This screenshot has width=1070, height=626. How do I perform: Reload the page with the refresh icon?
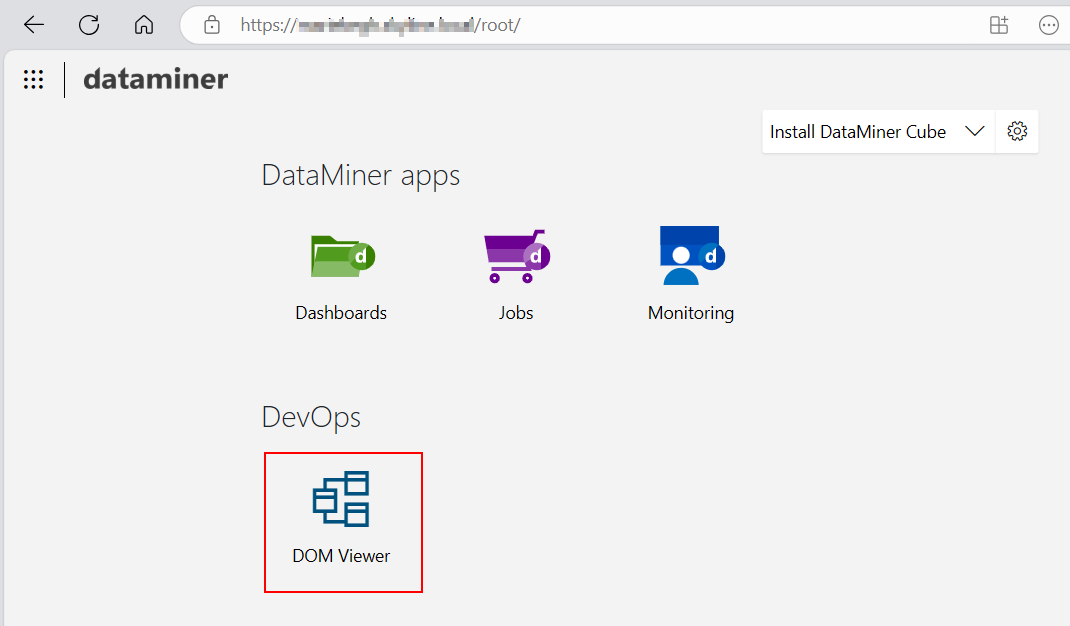89,25
